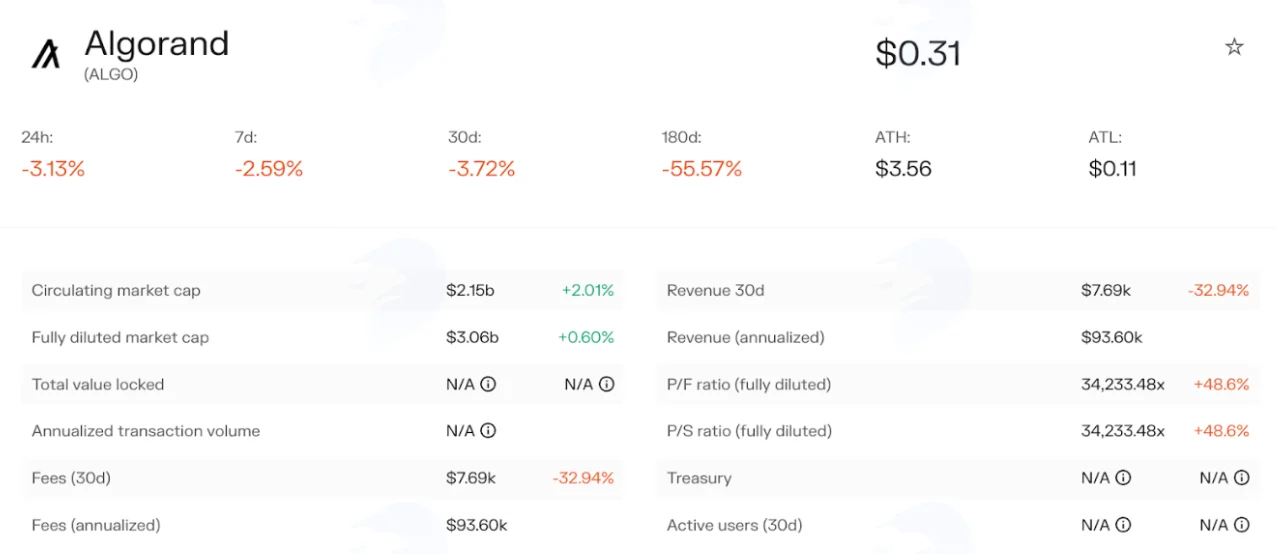Click the $0.31 current price

pos(918,53)
